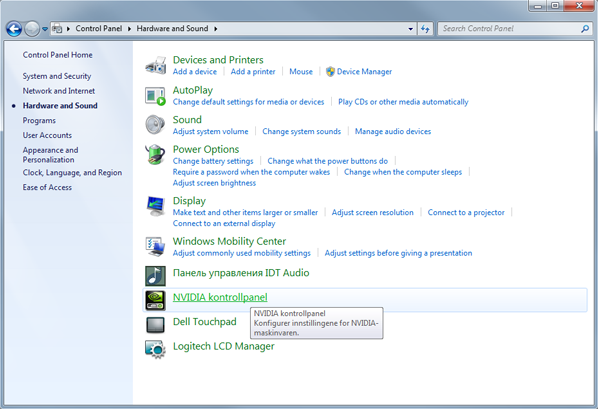Screen dimensions: 598x409
Task: Click the Power Options battery icon
Action: [x=155, y=154]
